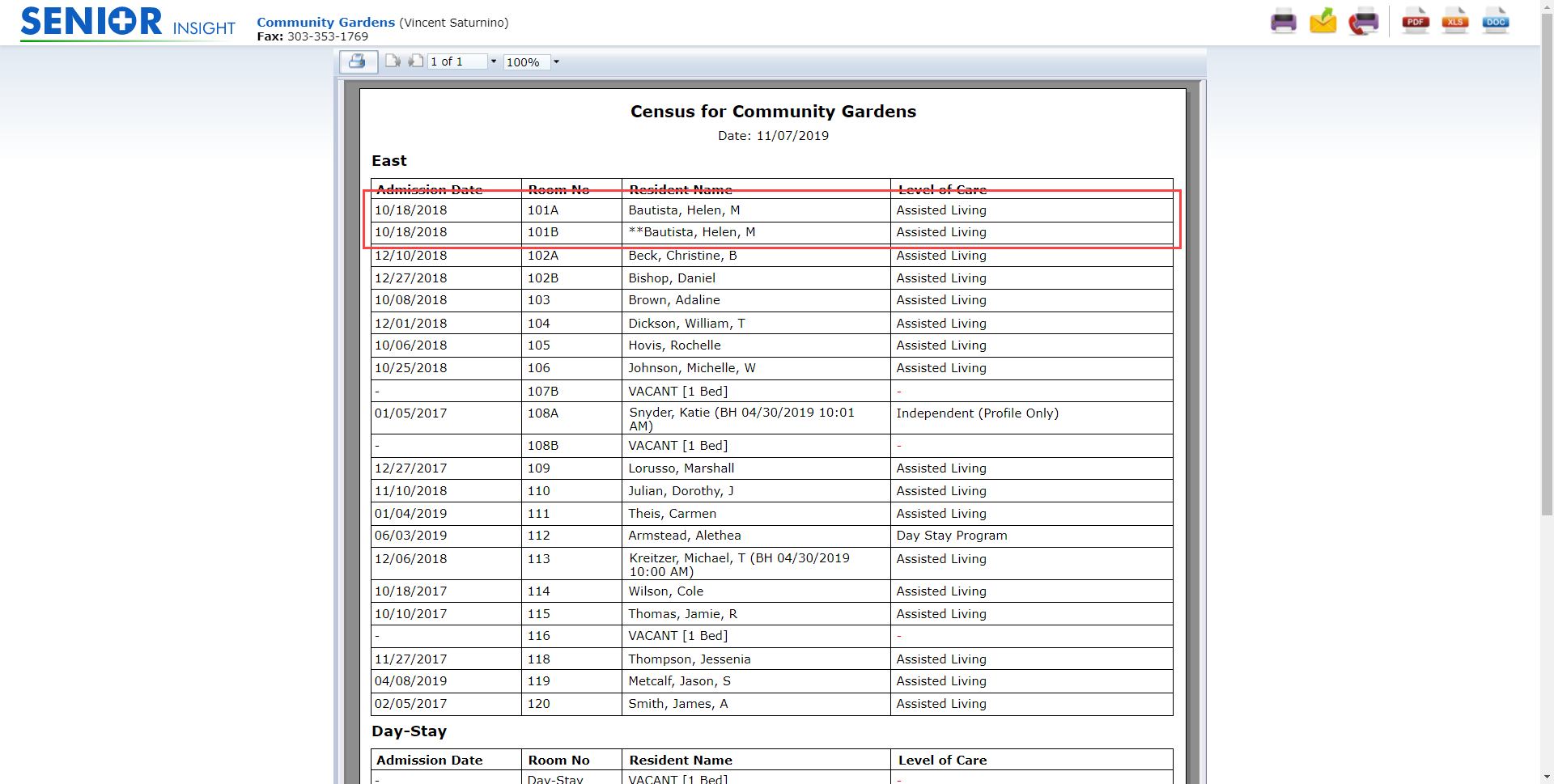
Task: Click admission date 06/03/2019
Action: click(410, 536)
